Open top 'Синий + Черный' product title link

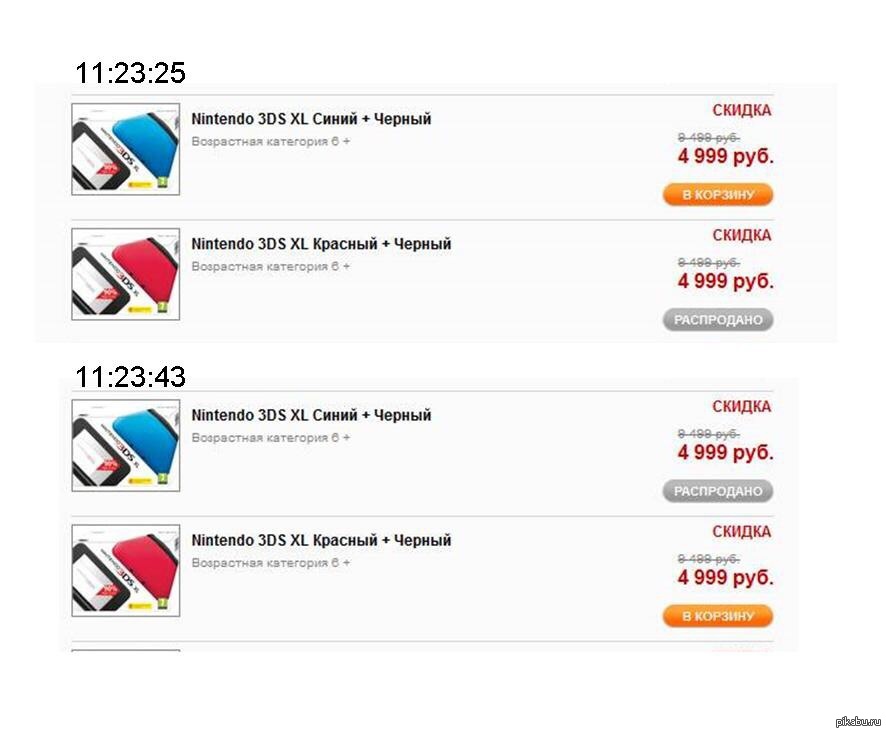311,119
